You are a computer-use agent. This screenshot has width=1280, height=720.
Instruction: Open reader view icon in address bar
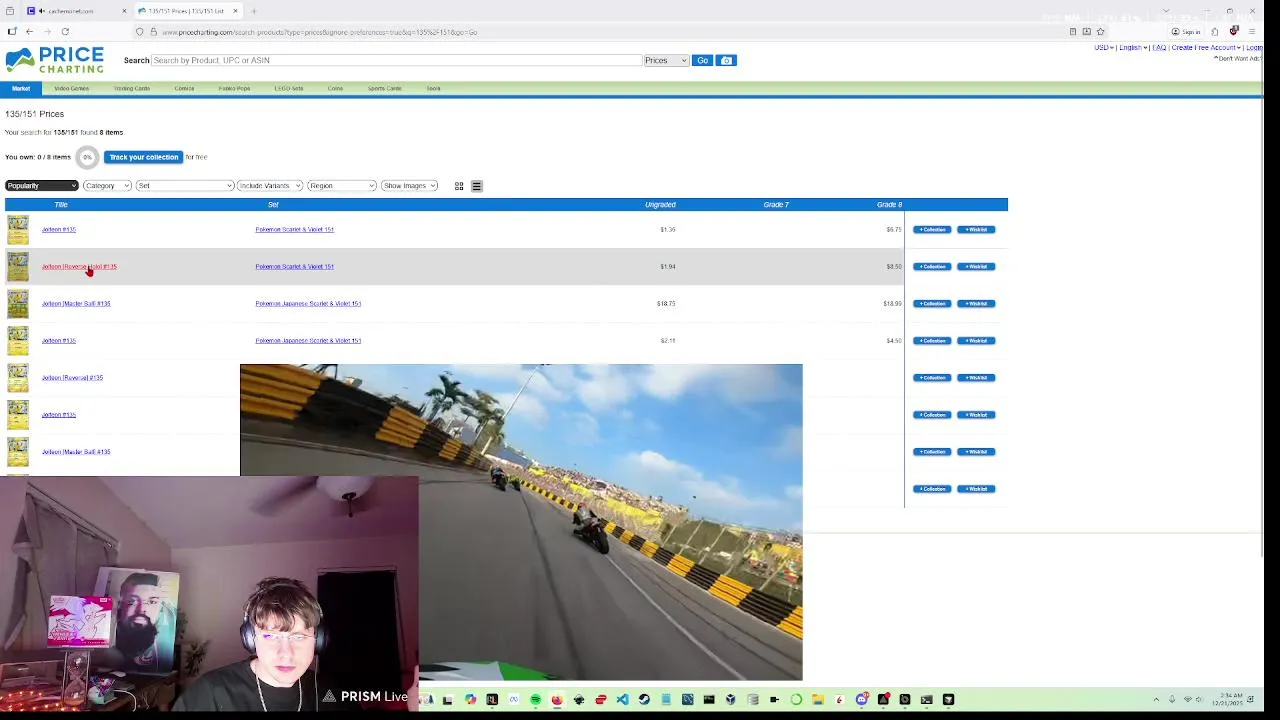[x=1073, y=32]
